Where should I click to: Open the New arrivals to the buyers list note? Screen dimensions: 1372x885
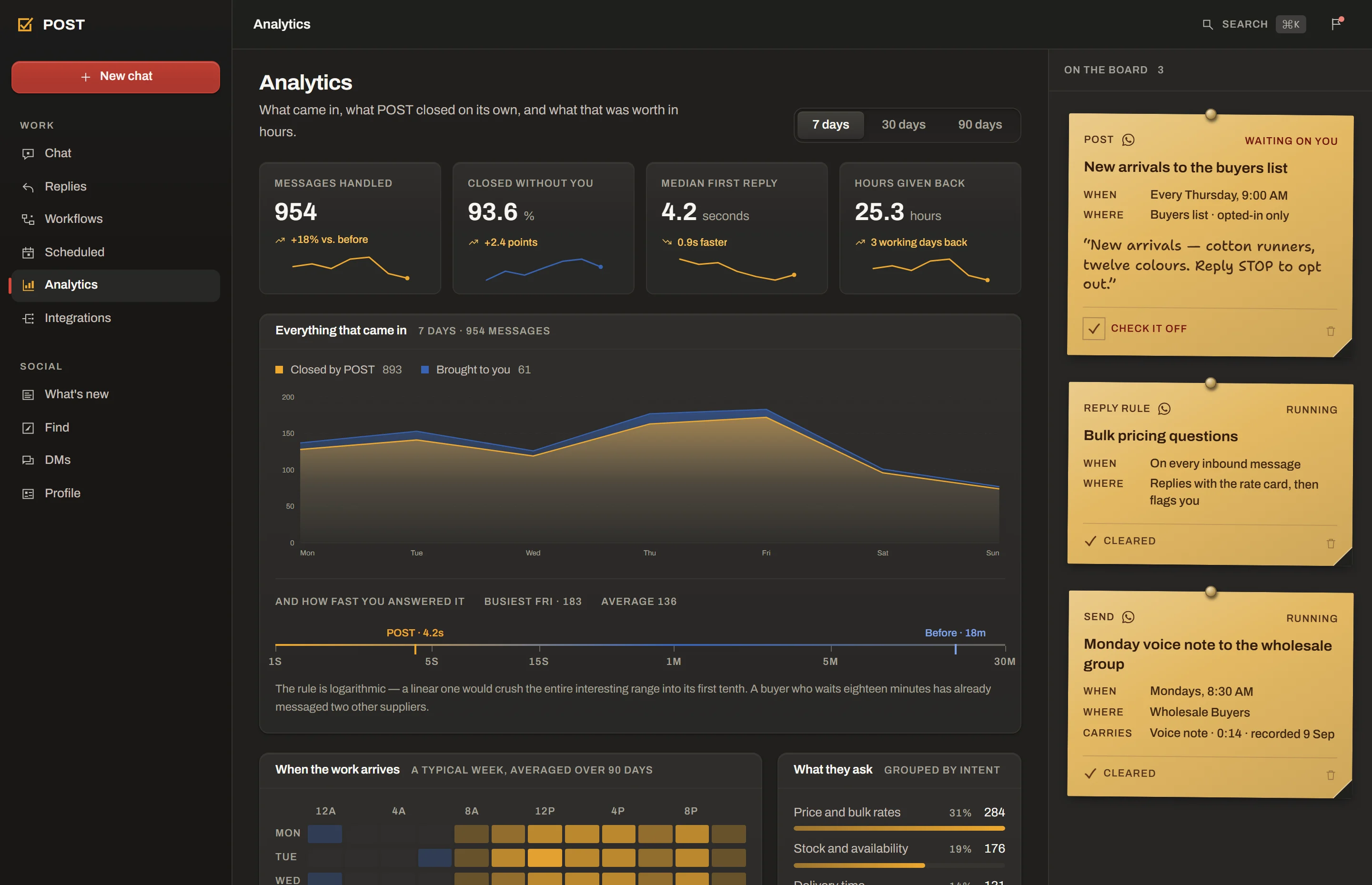pyautogui.click(x=1185, y=167)
